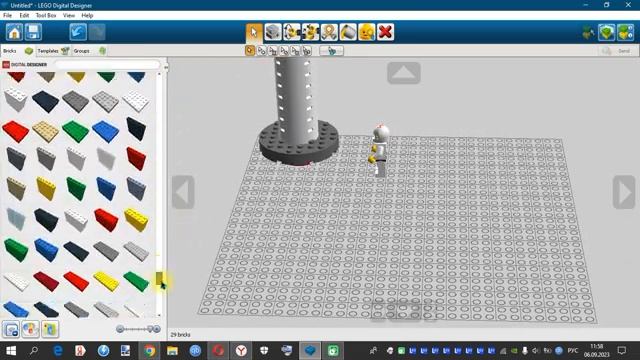Pick the blue plate brick
The height and width of the screenshot is (360, 640).
click(x=105, y=131)
